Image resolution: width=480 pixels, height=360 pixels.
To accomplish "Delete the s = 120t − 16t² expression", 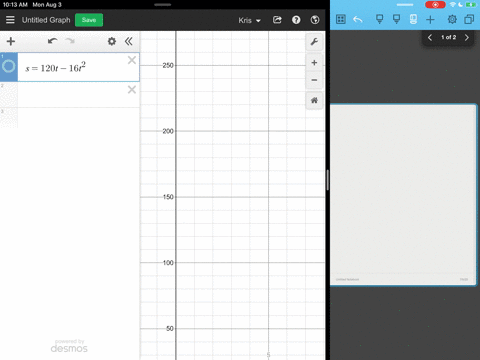I will (132, 60).
